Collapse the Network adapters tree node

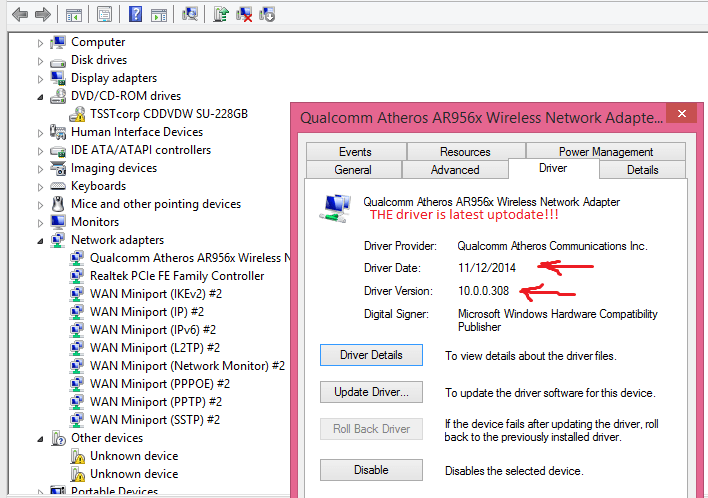41,241
